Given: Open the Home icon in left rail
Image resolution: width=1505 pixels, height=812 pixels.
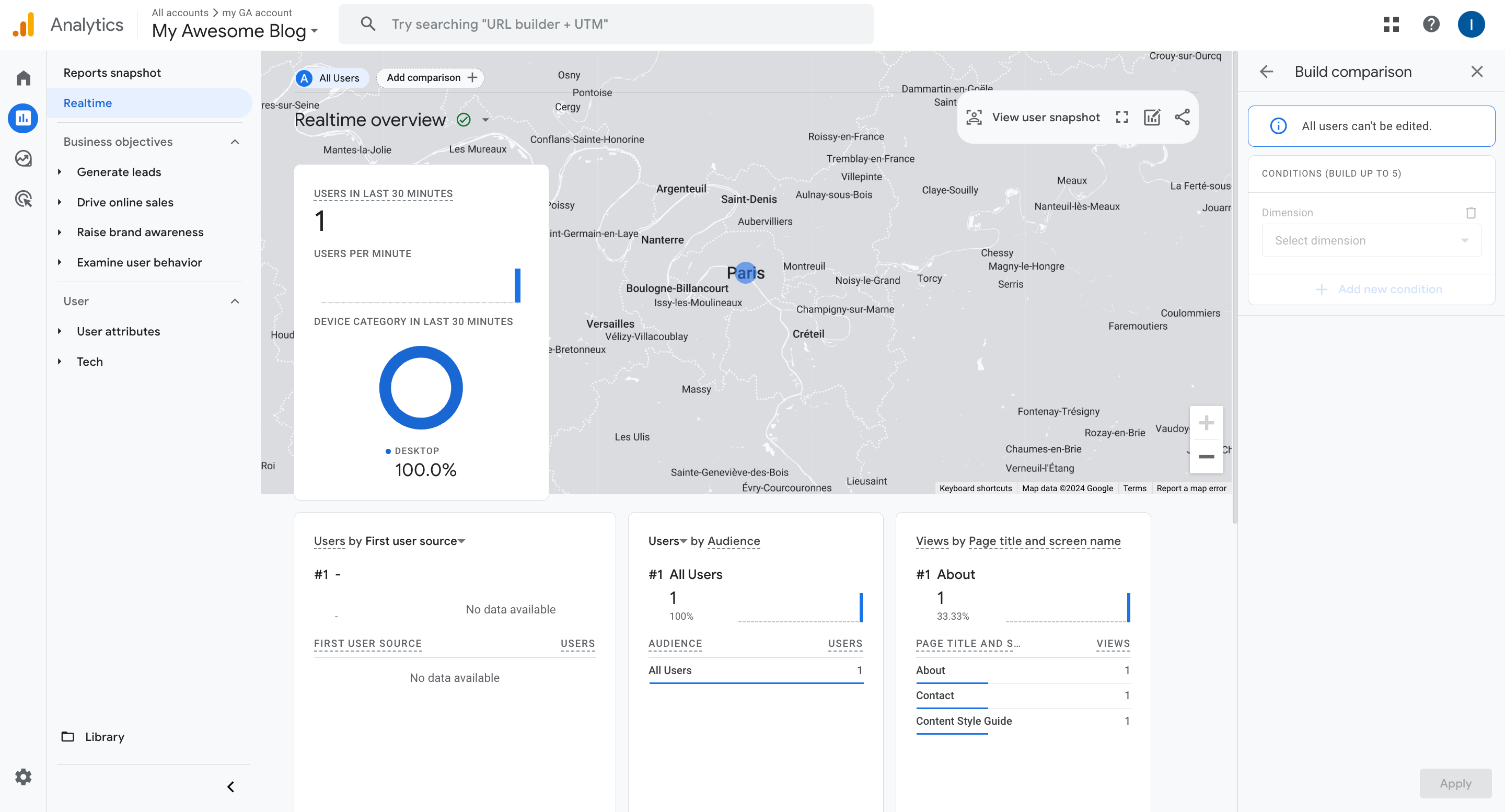Looking at the screenshot, I should pyautogui.click(x=24, y=78).
